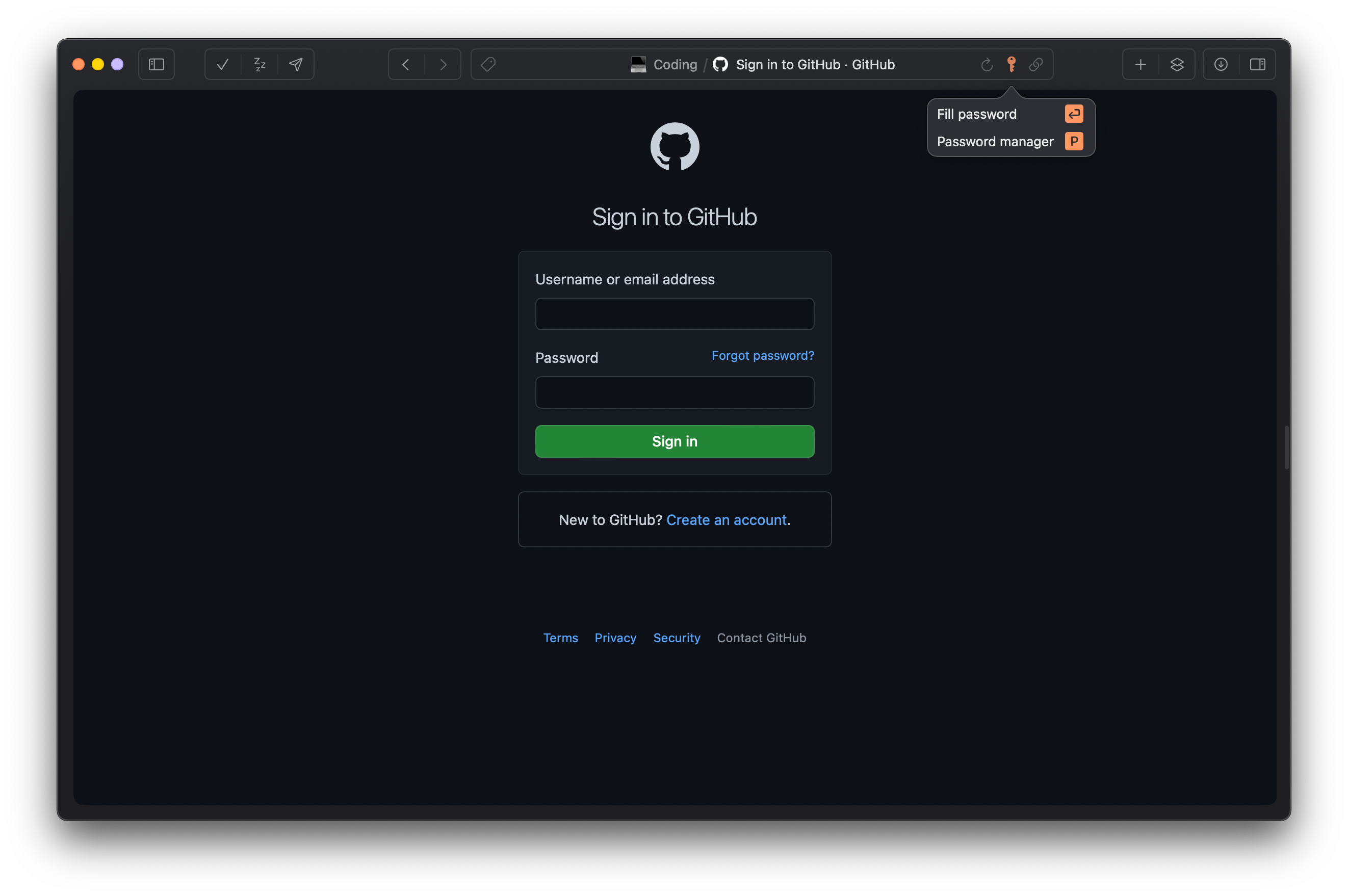Open the stacked layers icon

pyautogui.click(x=1177, y=65)
